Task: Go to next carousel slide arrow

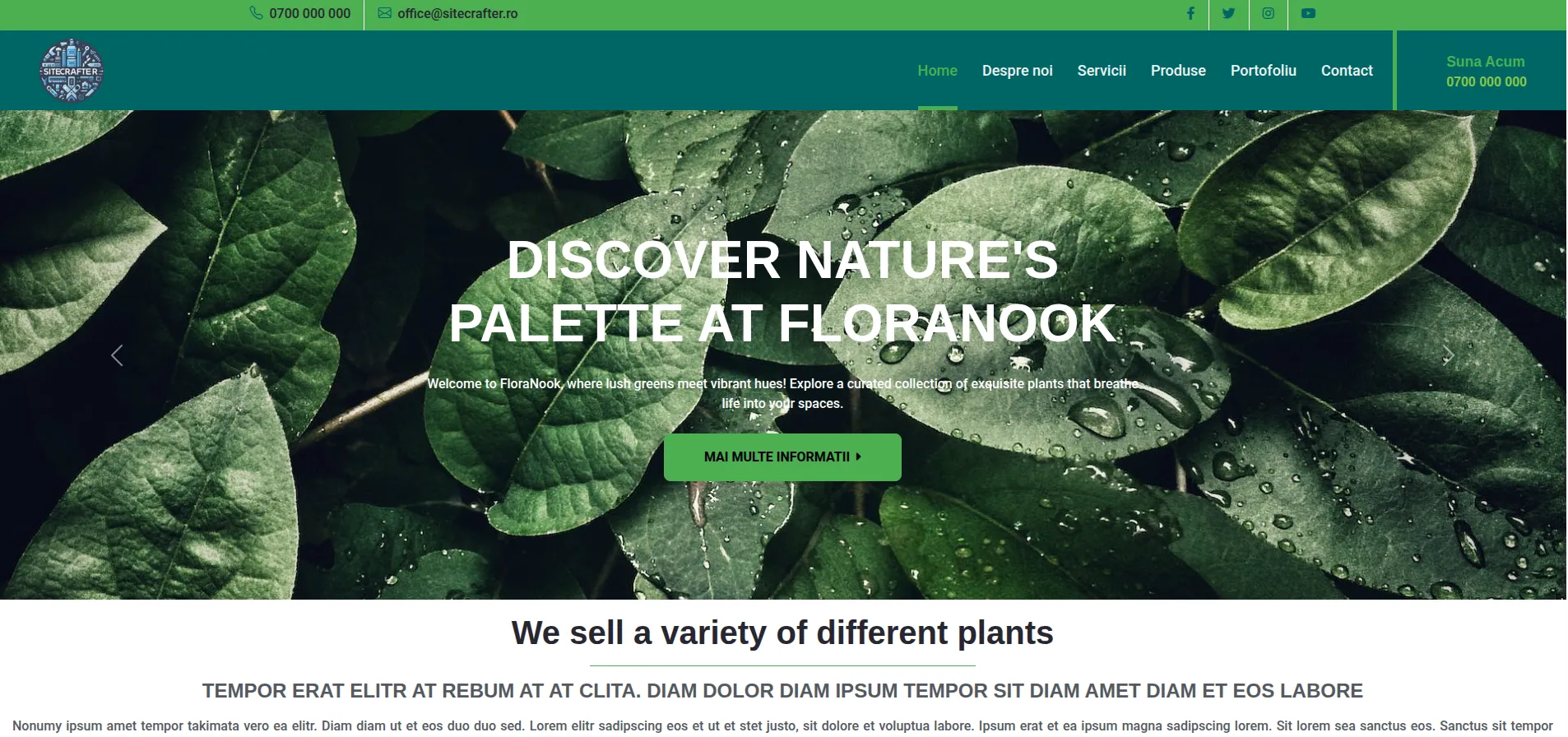Action: (x=1448, y=355)
